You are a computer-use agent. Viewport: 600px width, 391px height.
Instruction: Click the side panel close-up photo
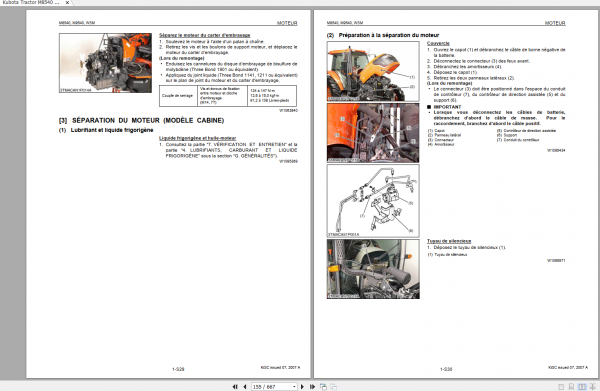(x=373, y=133)
